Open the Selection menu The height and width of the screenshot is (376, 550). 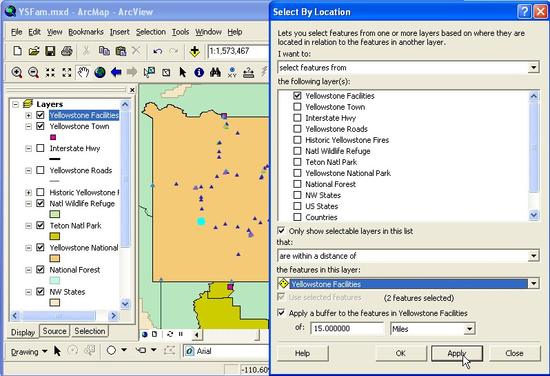151,32
